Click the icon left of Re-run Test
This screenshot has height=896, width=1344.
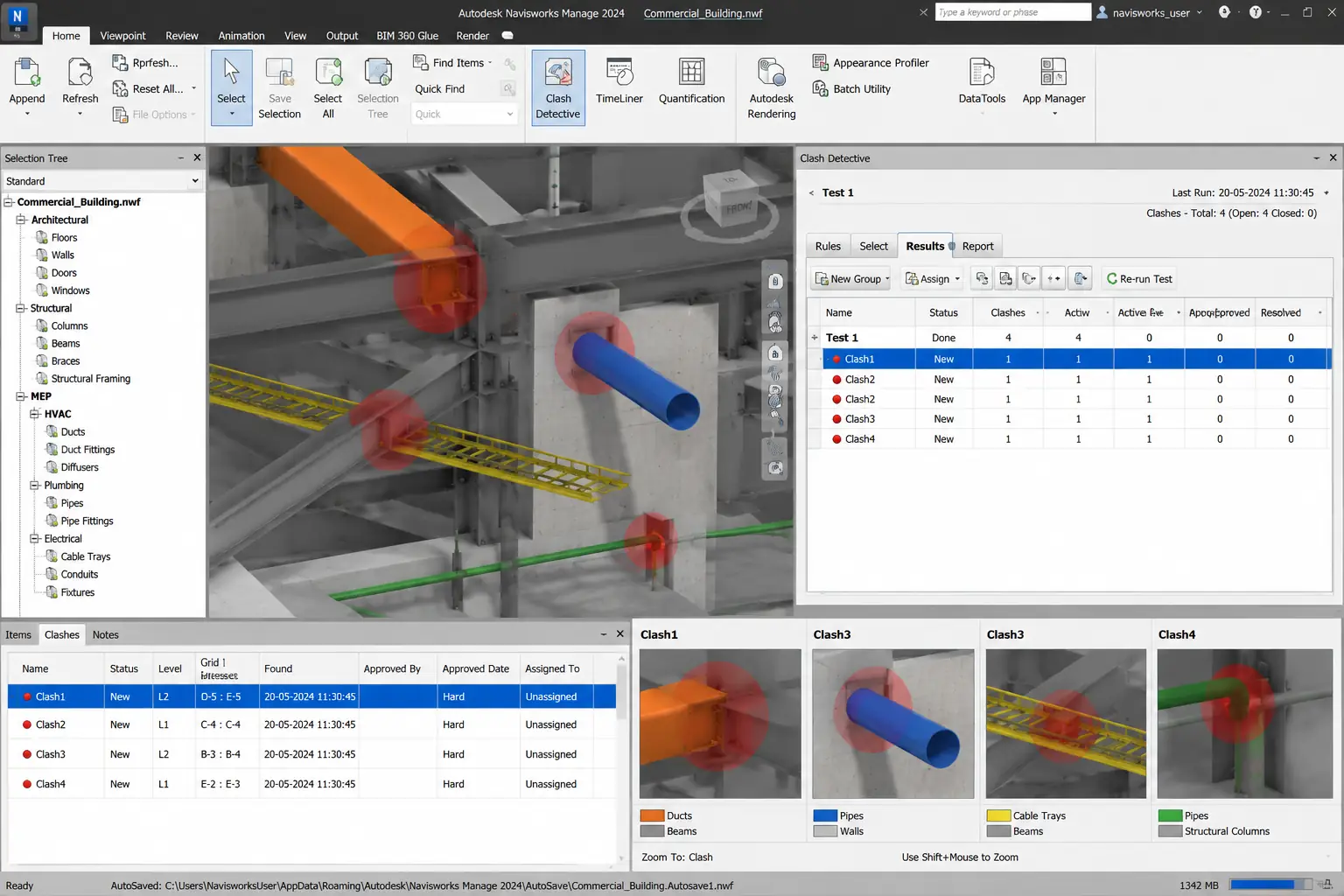(x=1081, y=278)
